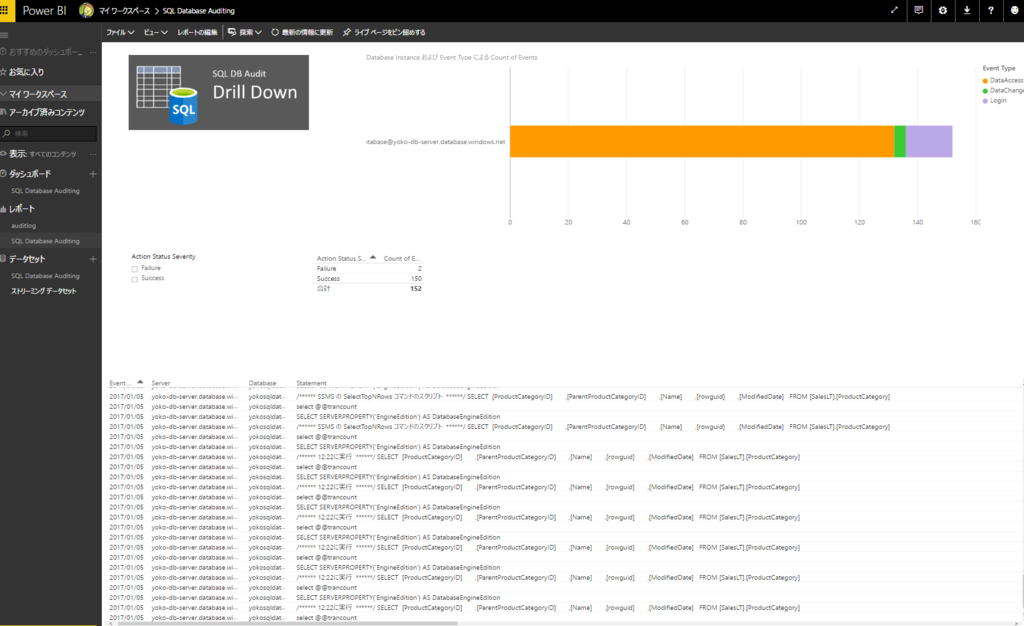Open the help question mark icon

pos(991,10)
